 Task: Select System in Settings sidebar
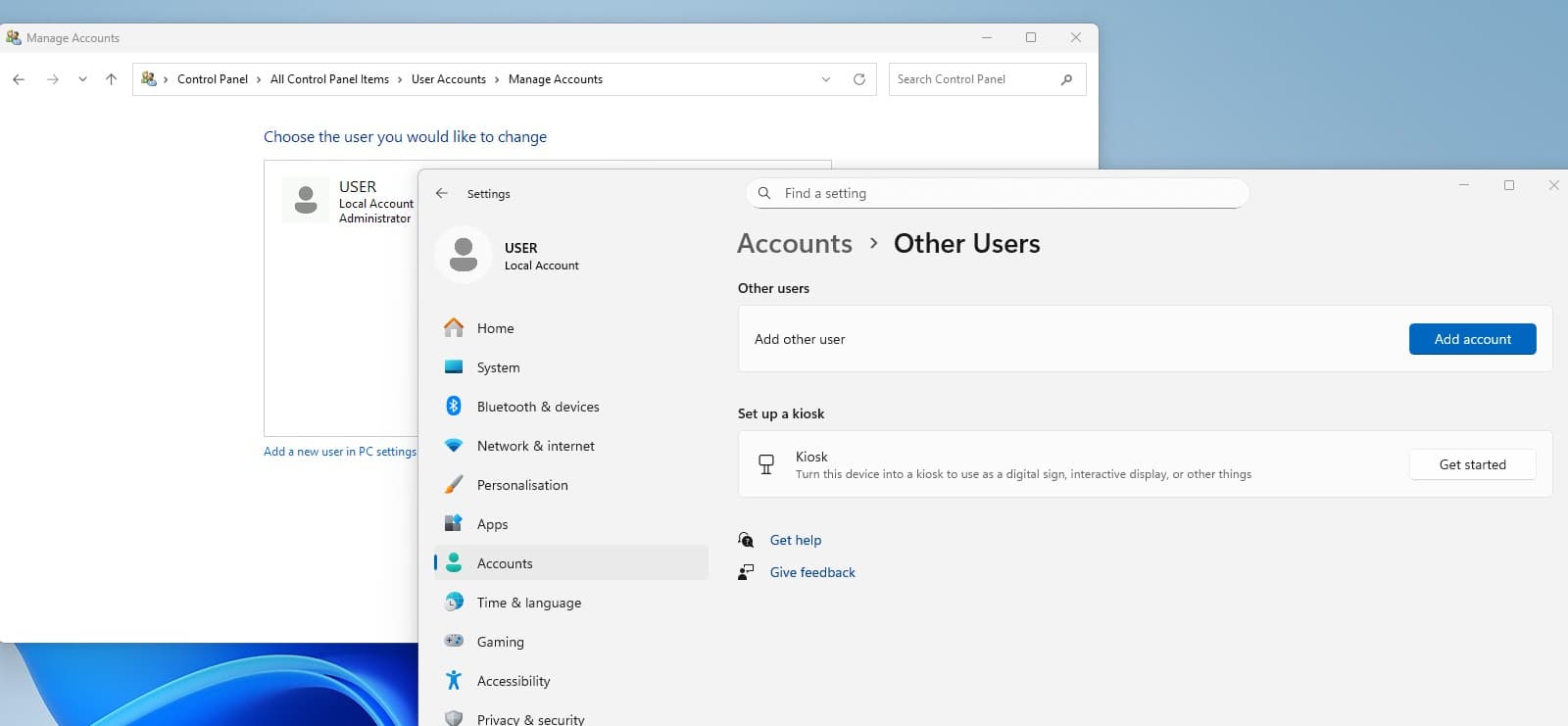point(498,367)
